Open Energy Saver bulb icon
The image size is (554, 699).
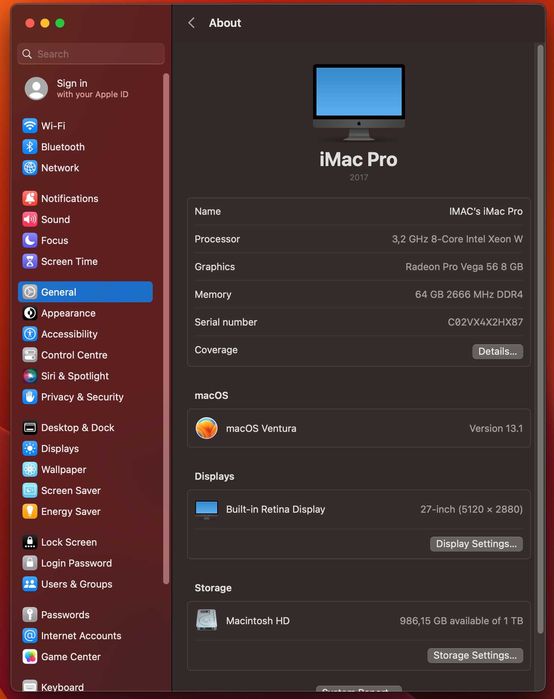[30, 511]
